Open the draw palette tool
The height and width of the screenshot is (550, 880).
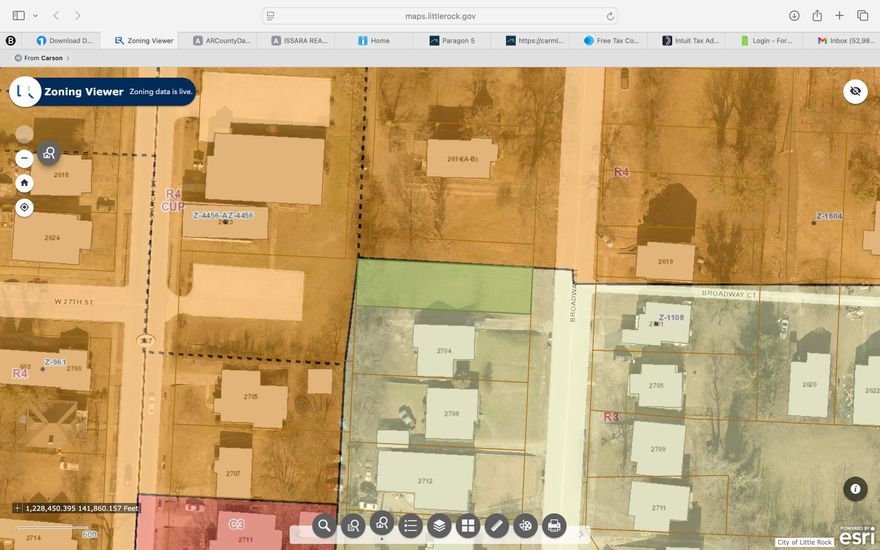pyautogui.click(x=525, y=525)
